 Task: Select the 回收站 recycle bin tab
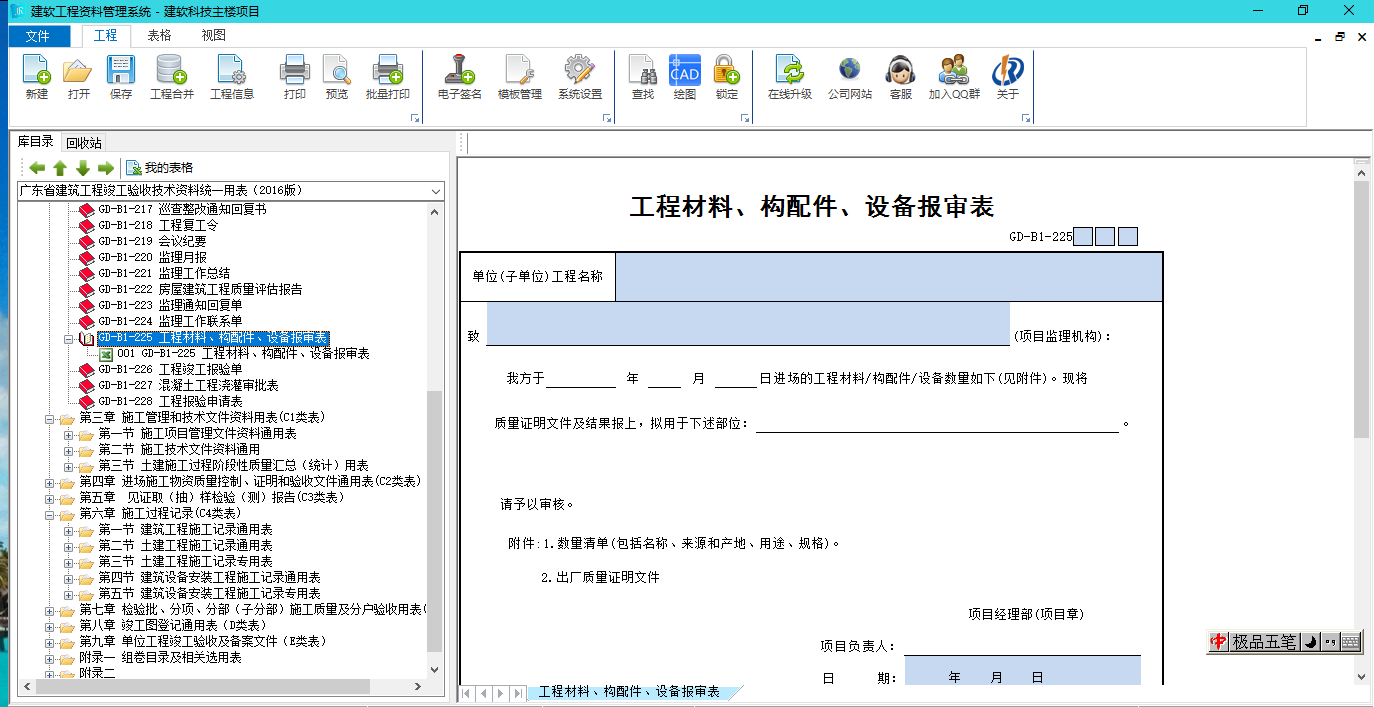(x=84, y=143)
